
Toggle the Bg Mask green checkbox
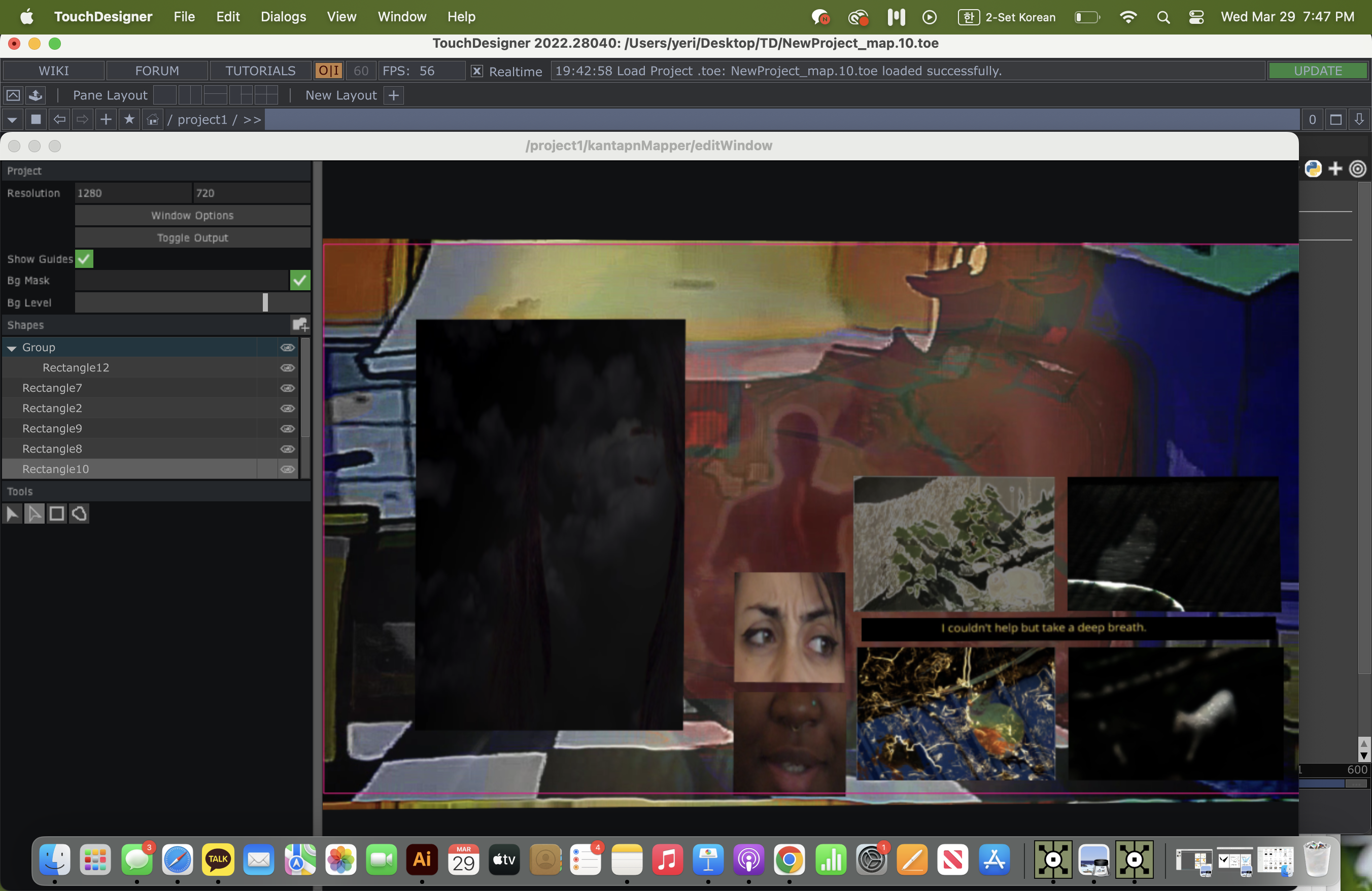tap(300, 280)
